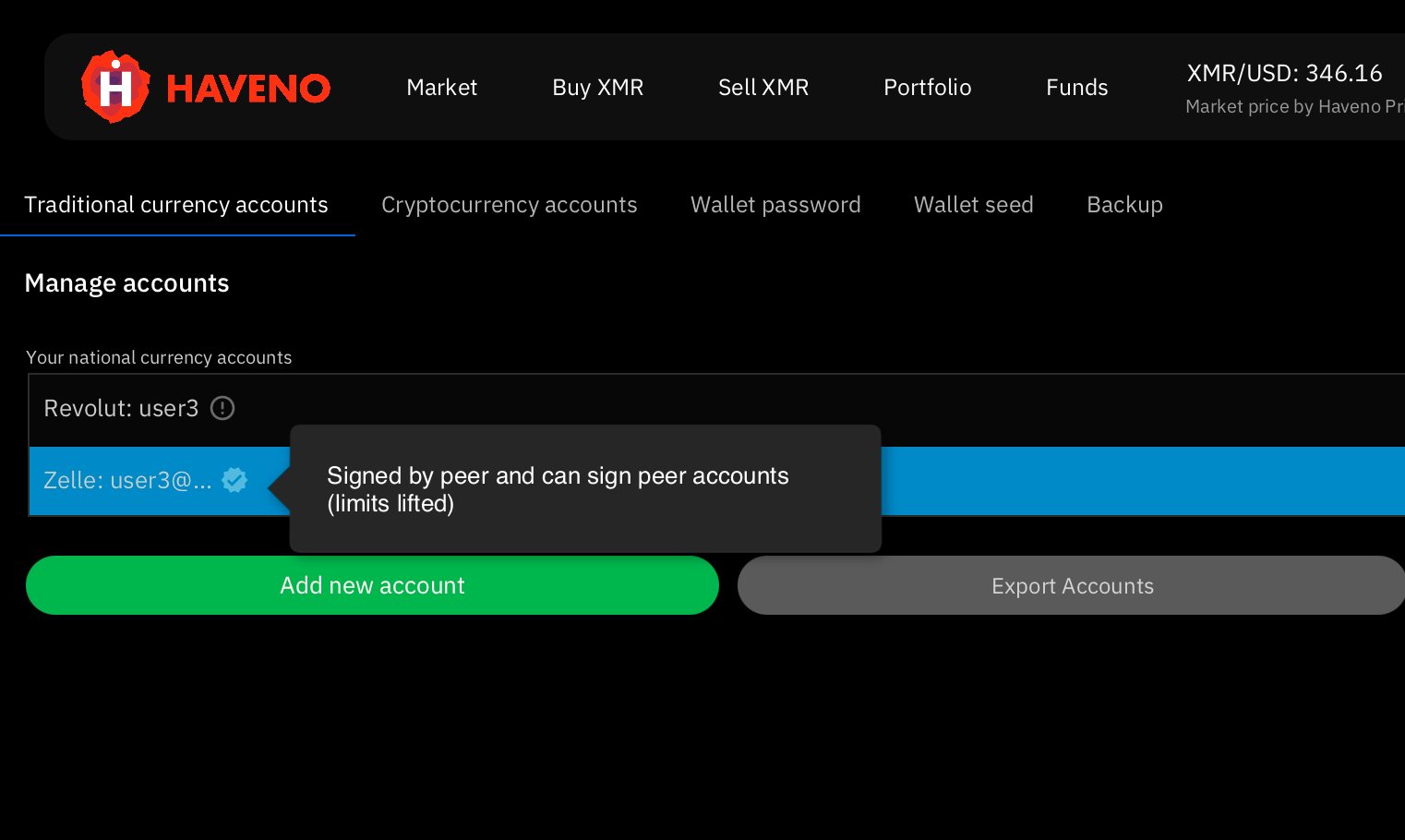1405x840 pixels.
Task: Open the Funds section
Action: pos(1076,87)
